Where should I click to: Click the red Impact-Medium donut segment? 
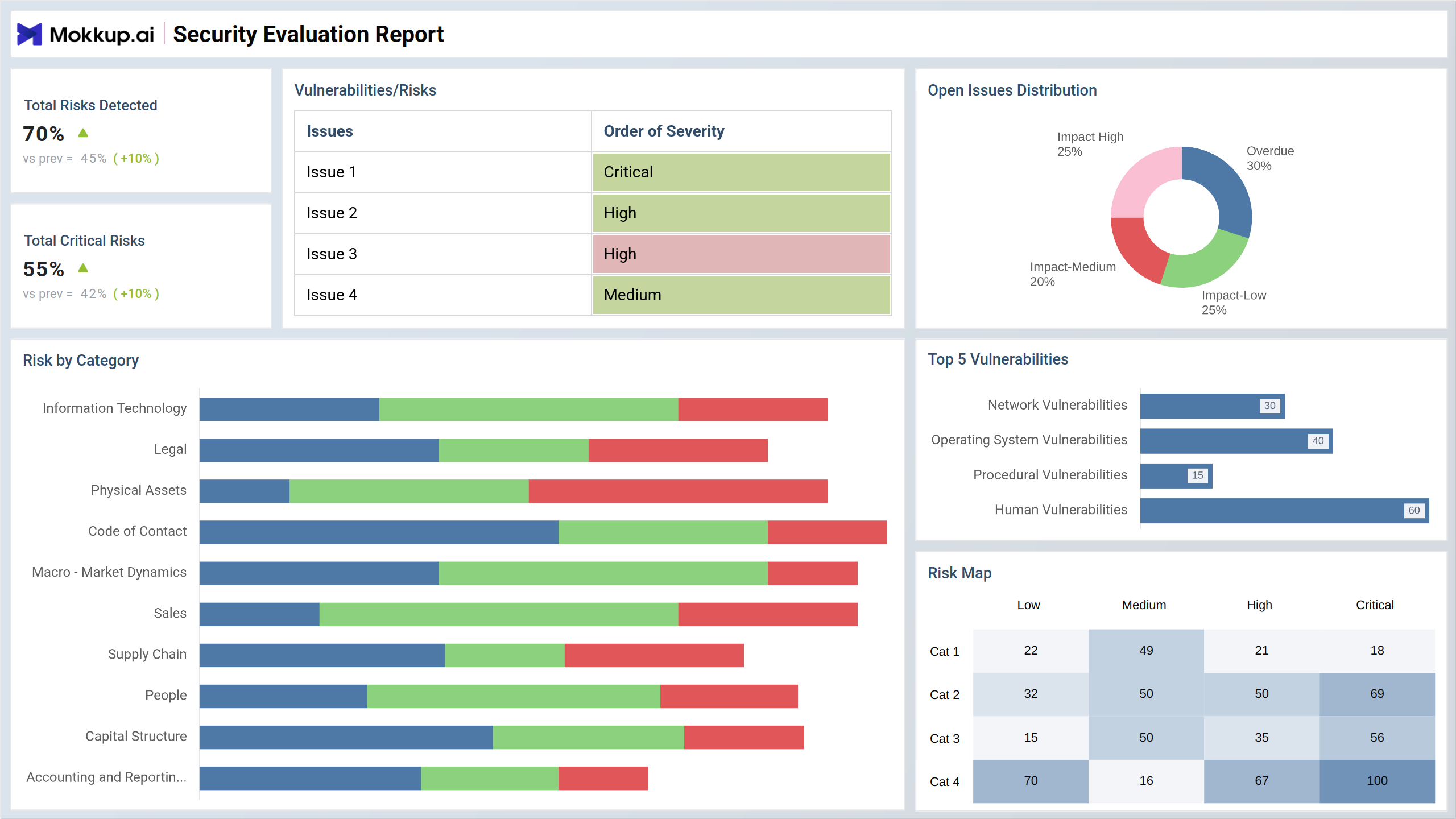[1137, 250]
